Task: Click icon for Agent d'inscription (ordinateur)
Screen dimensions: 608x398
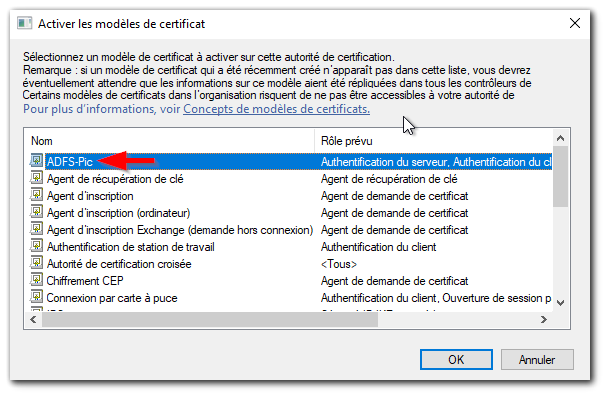Action: 36,212
